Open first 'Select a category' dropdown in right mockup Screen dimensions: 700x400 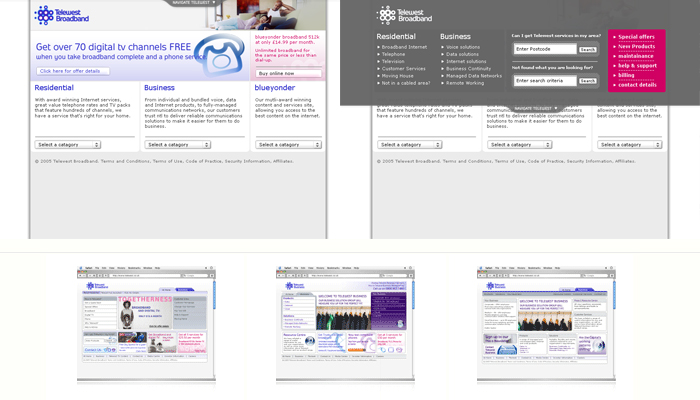point(409,145)
